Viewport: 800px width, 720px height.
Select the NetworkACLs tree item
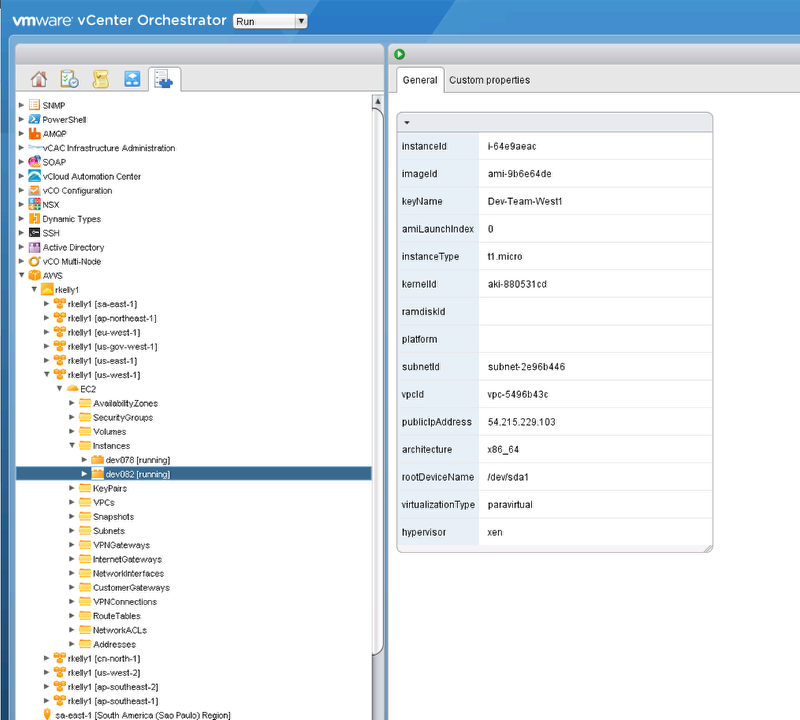[120, 630]
